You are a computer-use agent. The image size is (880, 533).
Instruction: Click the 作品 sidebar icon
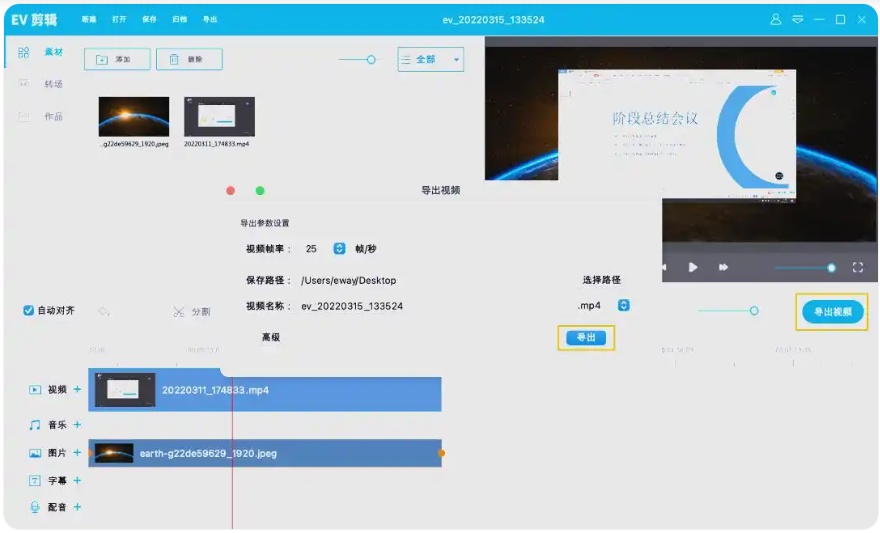pyautogui.click(x=24, y=117)
